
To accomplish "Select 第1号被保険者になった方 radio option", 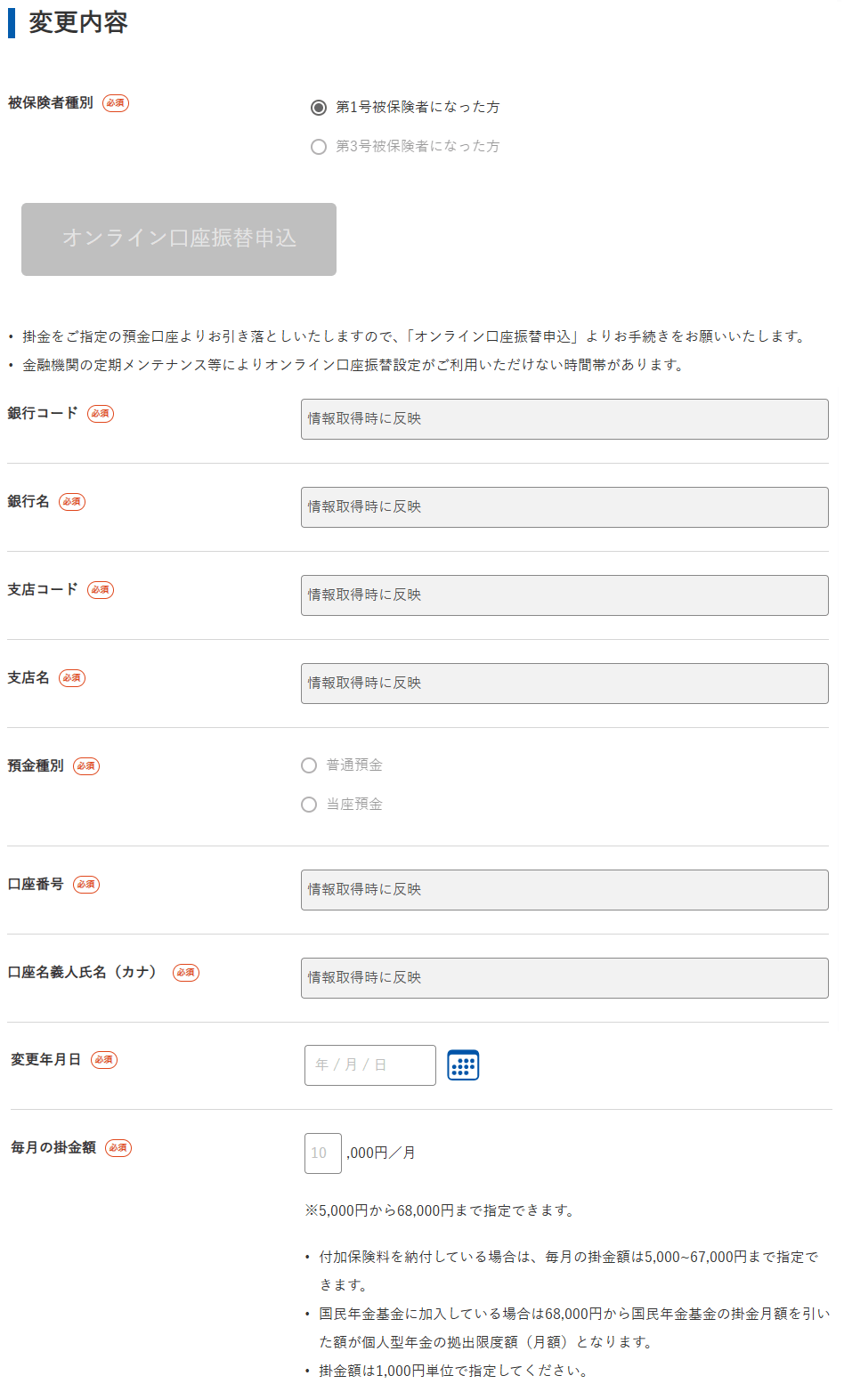I will 319,108.
